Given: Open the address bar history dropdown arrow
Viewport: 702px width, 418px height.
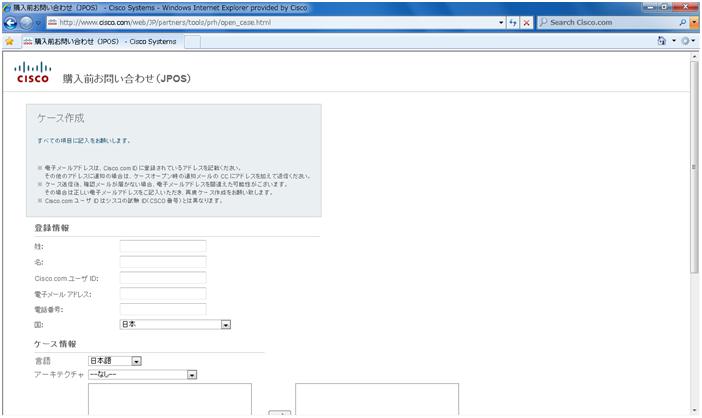Looking at the screenshot, I should [x=501, y=22].
